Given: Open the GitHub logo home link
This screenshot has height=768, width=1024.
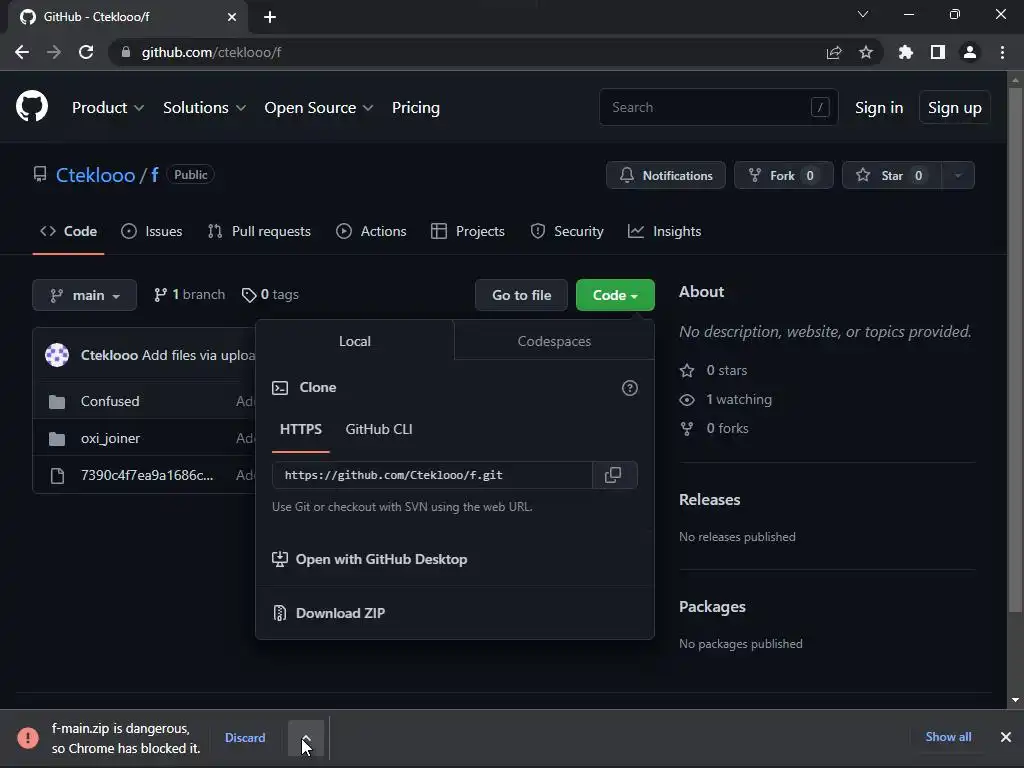Looking at the screenshot, I should coord(31,106).
